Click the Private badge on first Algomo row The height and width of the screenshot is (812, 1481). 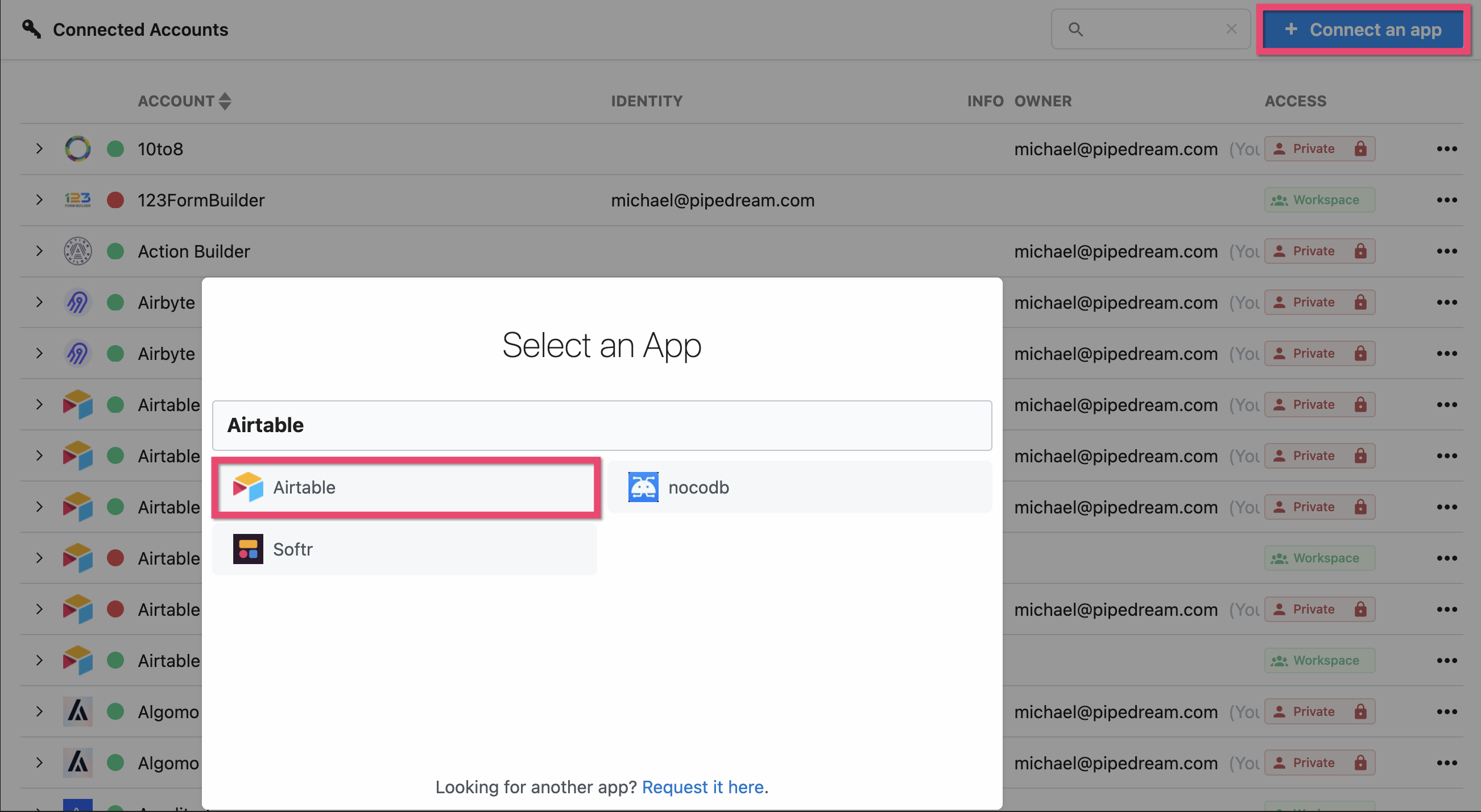[1319, 711]
